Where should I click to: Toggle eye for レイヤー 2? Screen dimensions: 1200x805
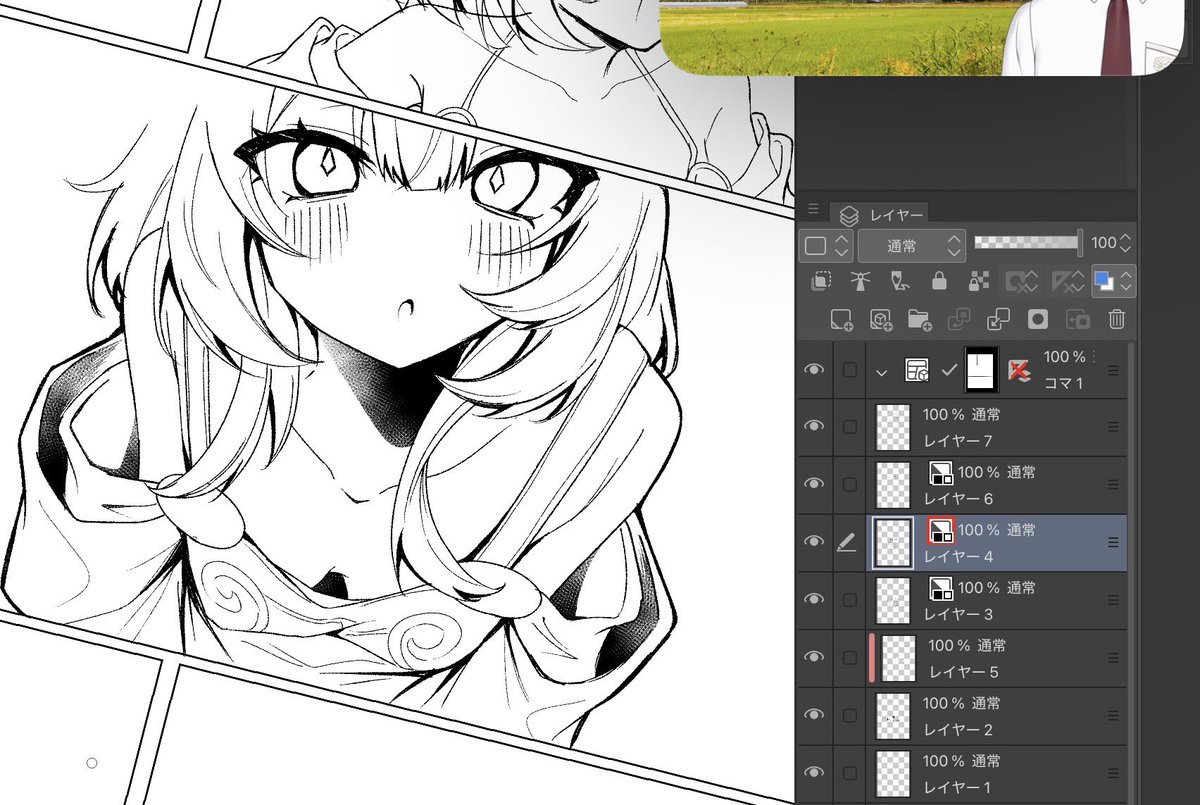(x=815, y=715)
